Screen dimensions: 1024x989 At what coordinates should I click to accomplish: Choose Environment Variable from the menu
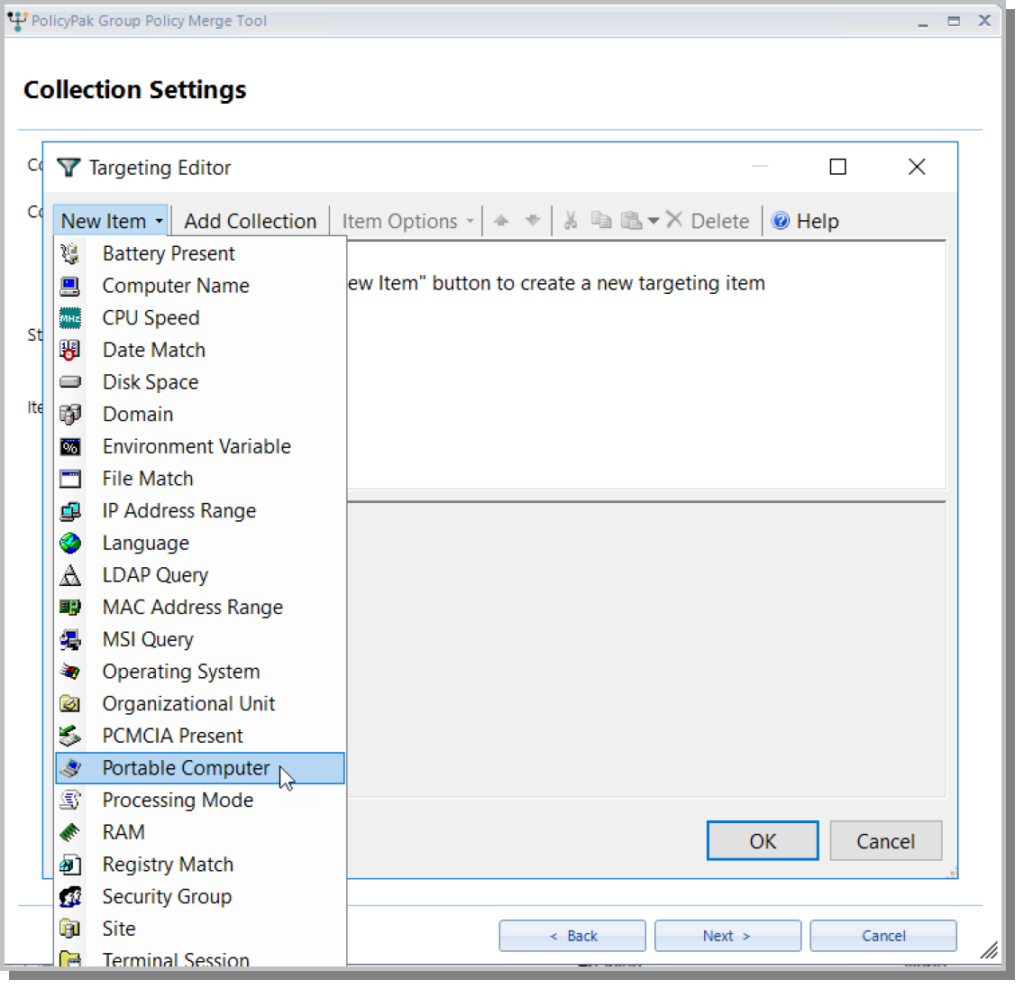coord(196,446)
